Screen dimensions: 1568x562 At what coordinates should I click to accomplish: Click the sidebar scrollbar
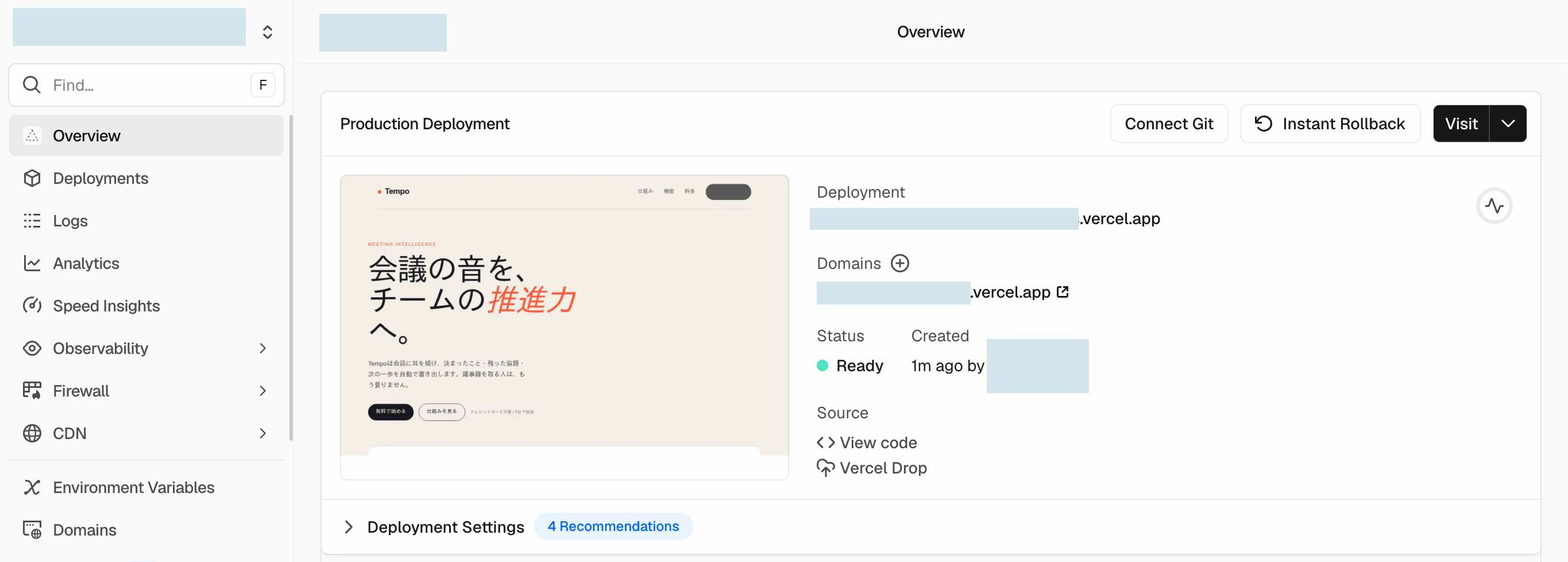291,277
